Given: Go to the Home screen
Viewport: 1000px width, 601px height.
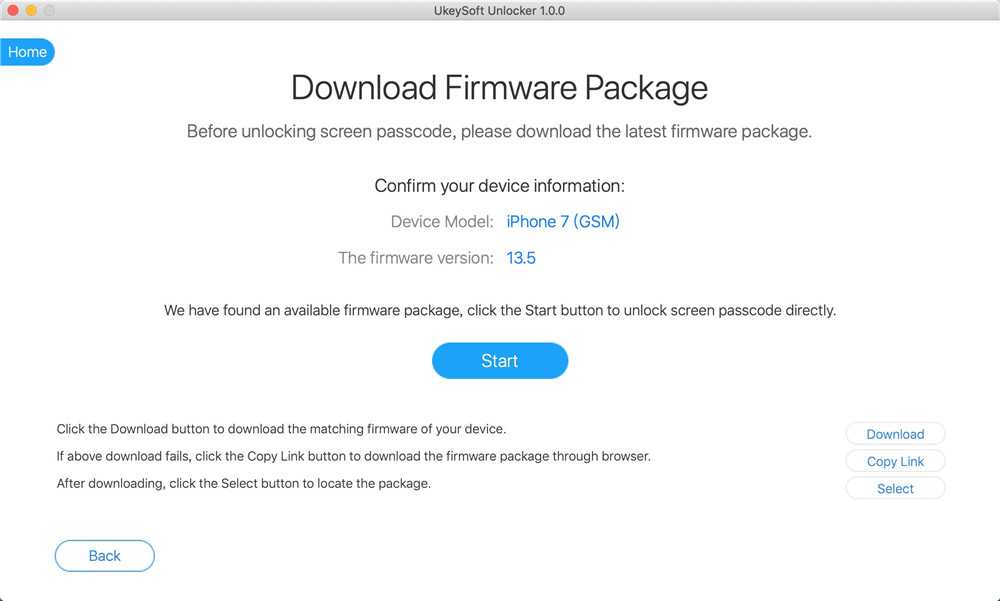Looking at the screenshot, I should tap(27, 52).
